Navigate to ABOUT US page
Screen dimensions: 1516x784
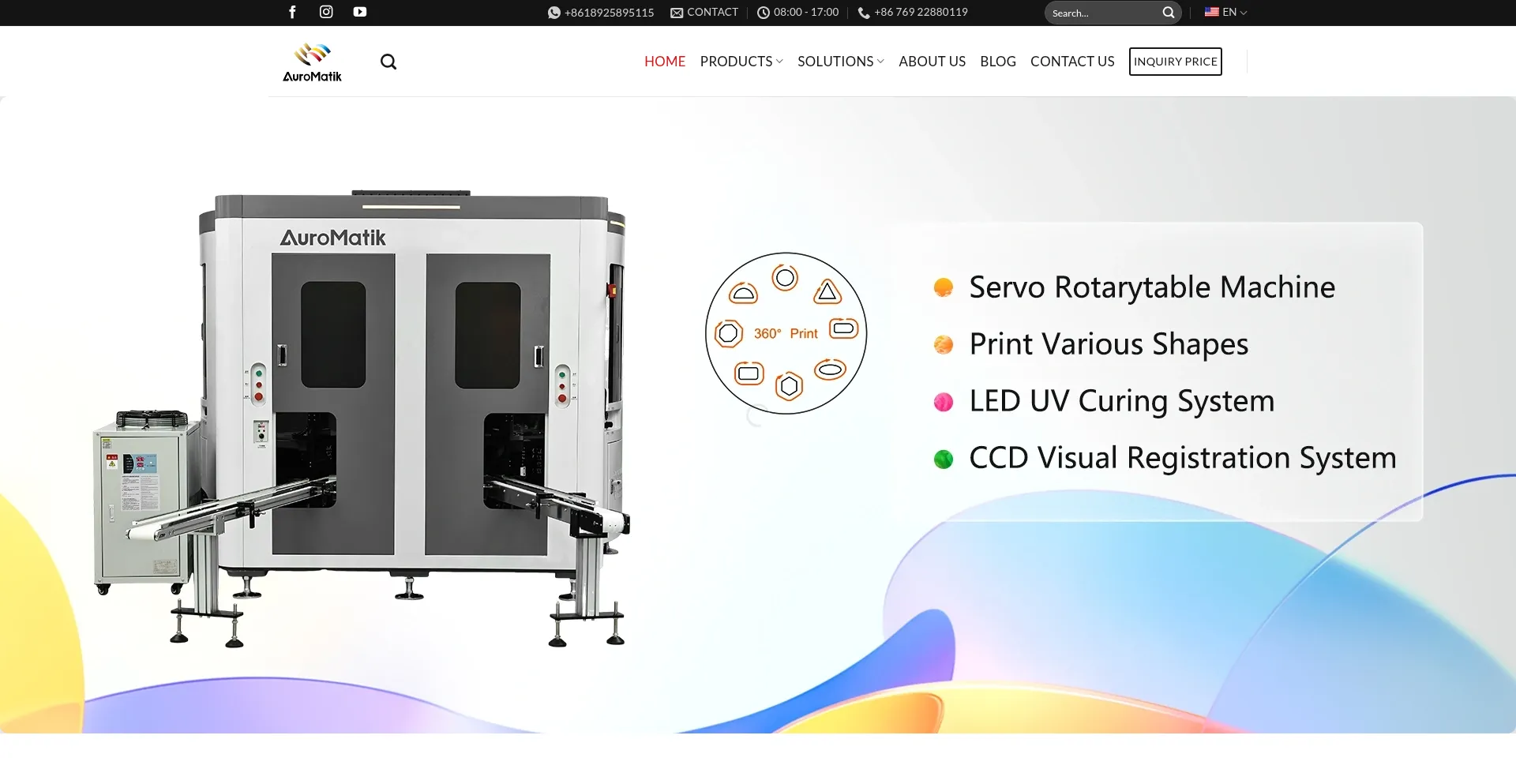click(932, 62)
